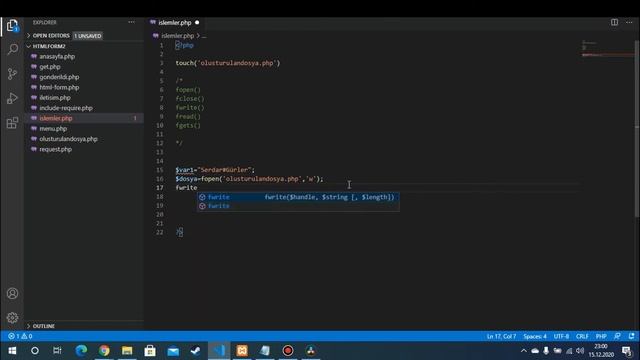The image size is (640, 360).
Task: Select the islemler.php editor tab
Action: click(x=175, y=23)
